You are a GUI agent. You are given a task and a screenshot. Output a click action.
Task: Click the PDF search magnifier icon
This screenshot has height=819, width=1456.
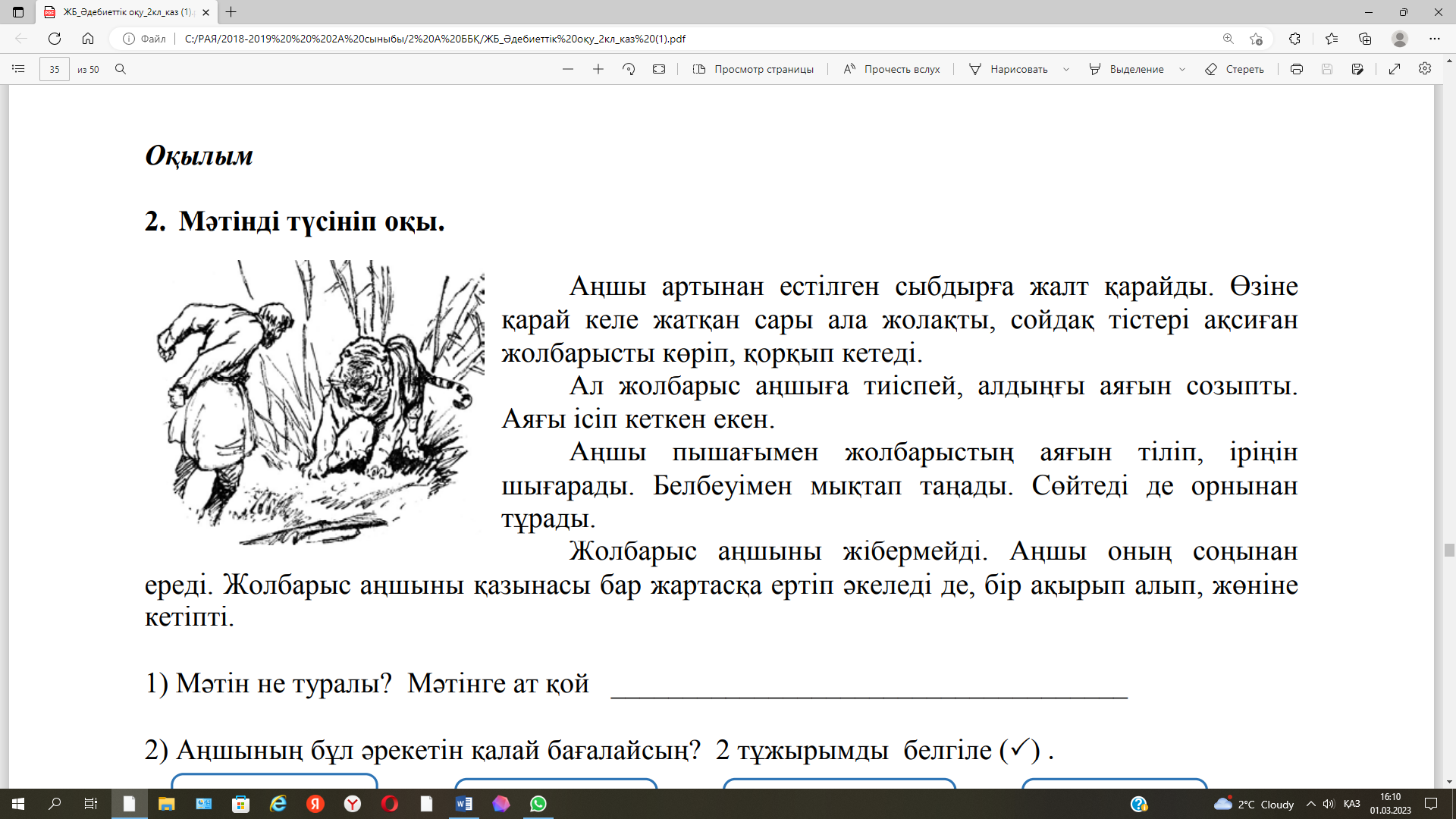[121, 69]
